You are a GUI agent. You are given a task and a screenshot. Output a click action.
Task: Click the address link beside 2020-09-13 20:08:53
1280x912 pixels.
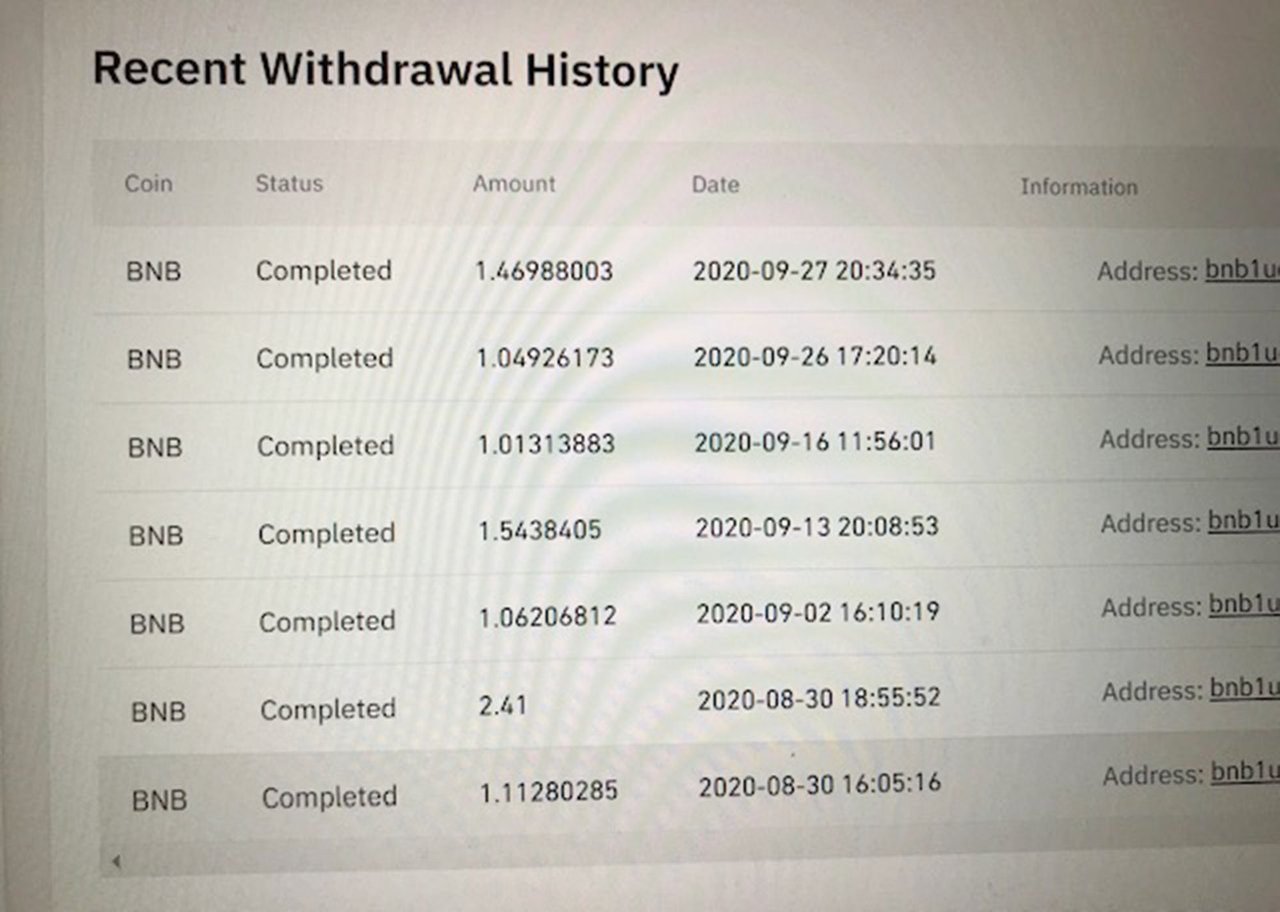1243,522
